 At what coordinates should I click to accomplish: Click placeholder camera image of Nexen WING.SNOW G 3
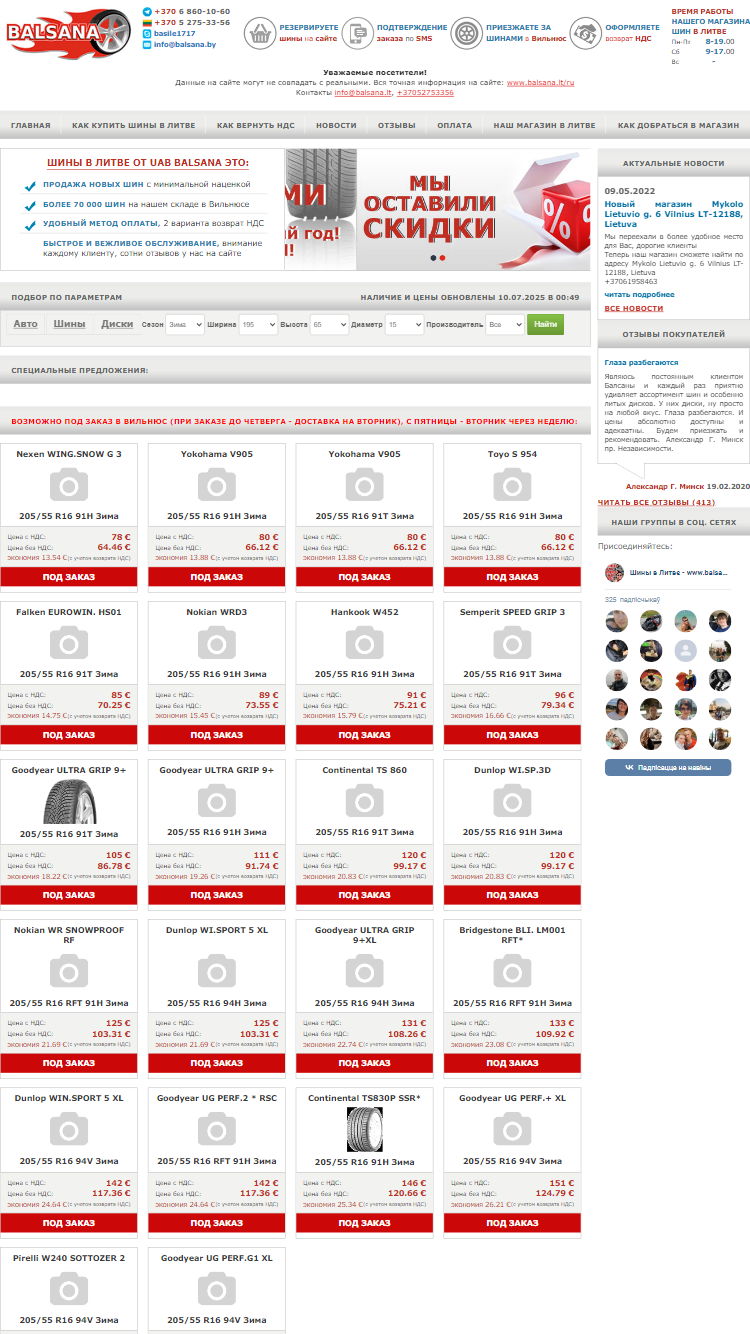click(x=69, y=485)
